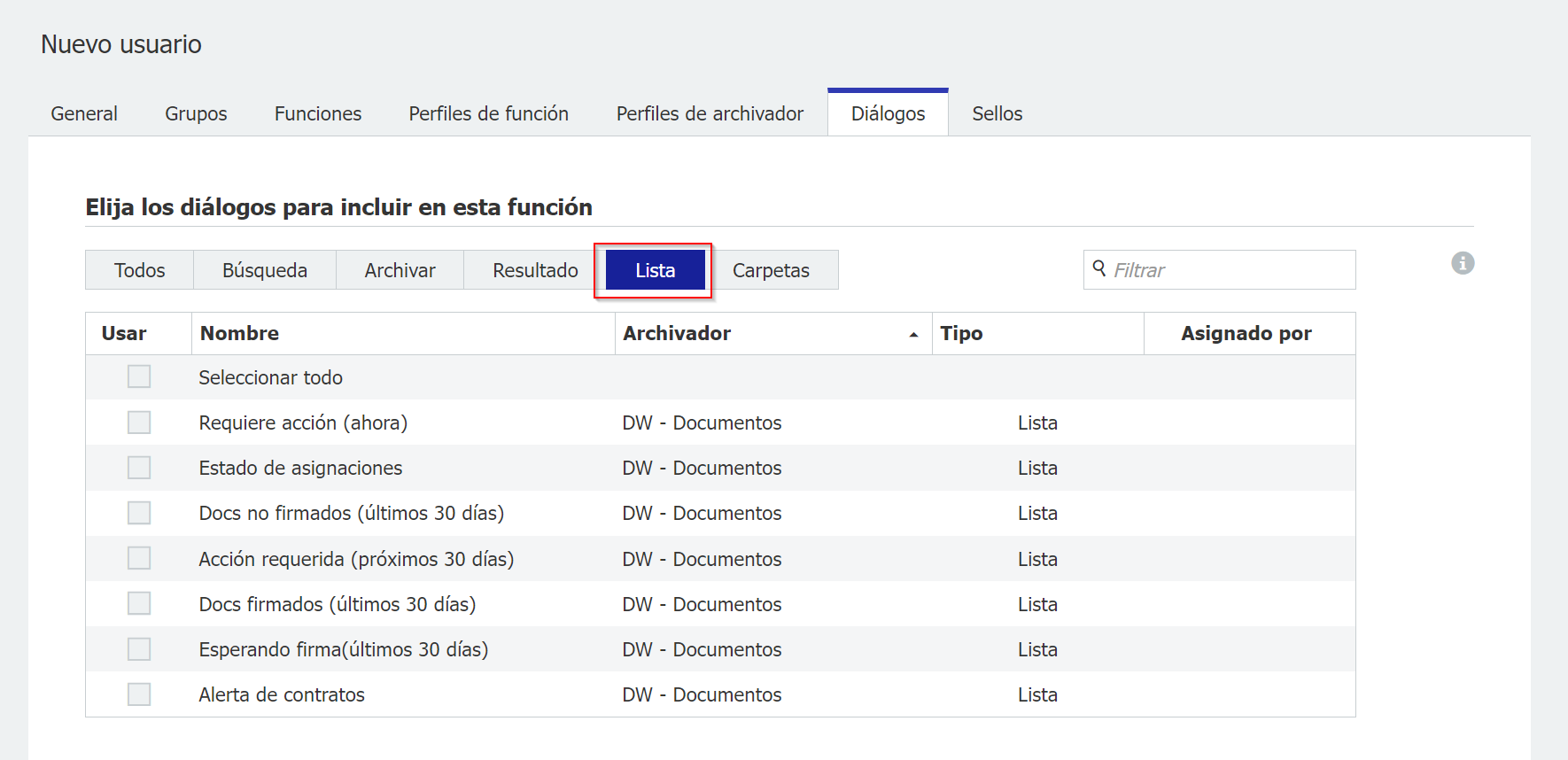1568x760 pixels.
Task: Click 'Lista' type in Estado de asignaciones row
Action: (x=1037, y=468)
